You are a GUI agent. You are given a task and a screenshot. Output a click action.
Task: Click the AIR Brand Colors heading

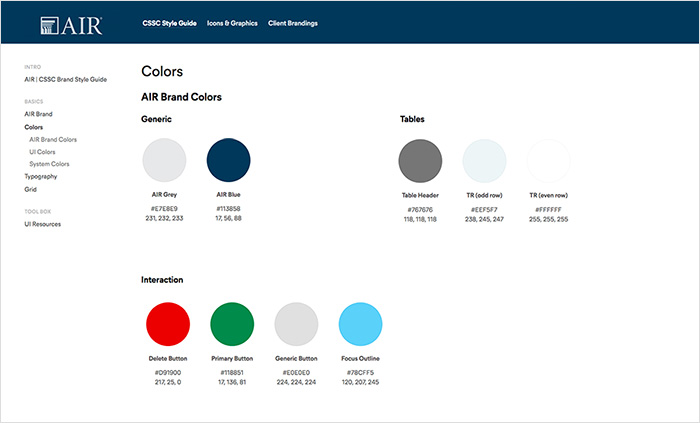(181, 97)
